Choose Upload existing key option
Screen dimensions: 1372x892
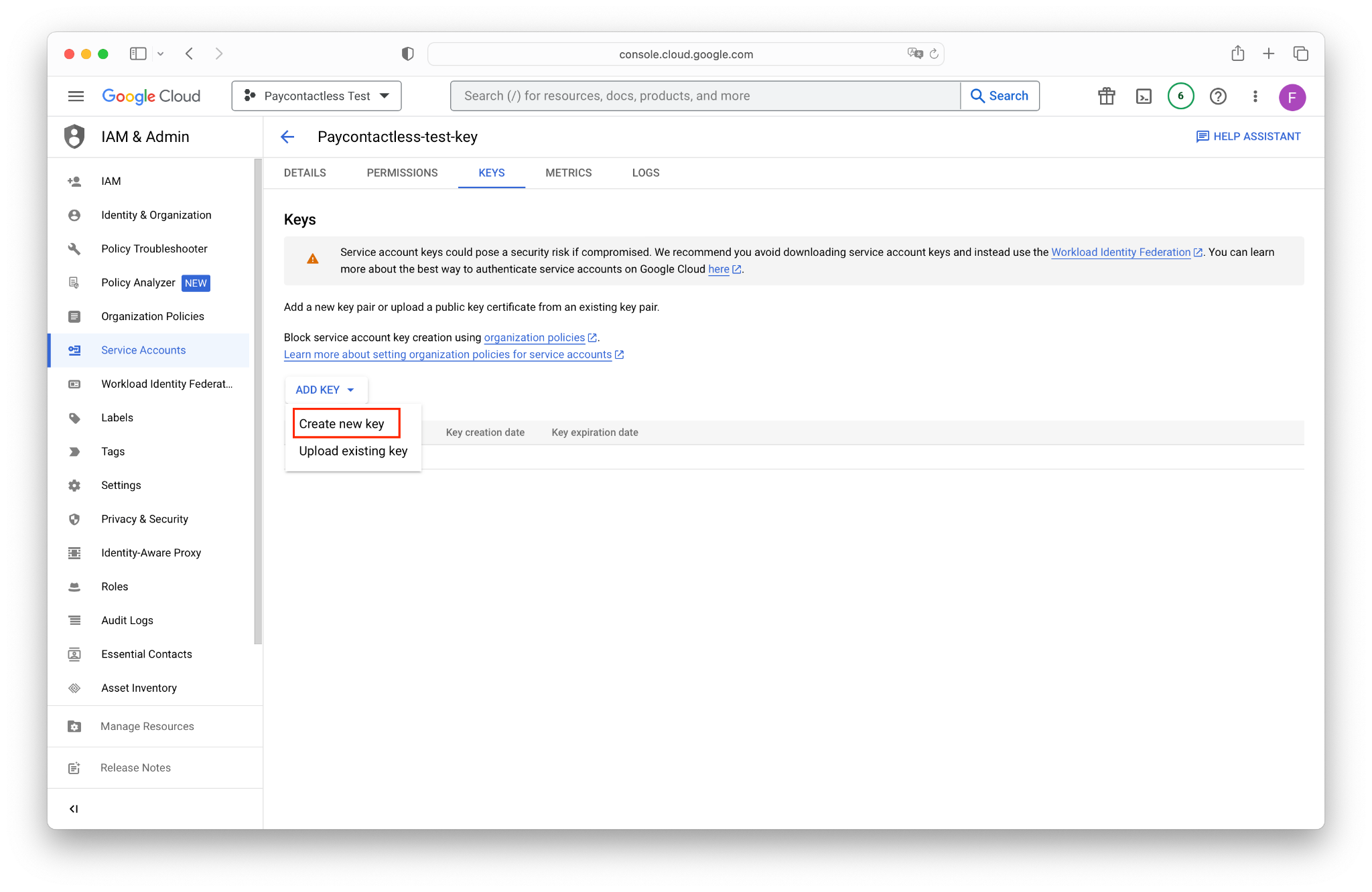(x=353, y=451)
